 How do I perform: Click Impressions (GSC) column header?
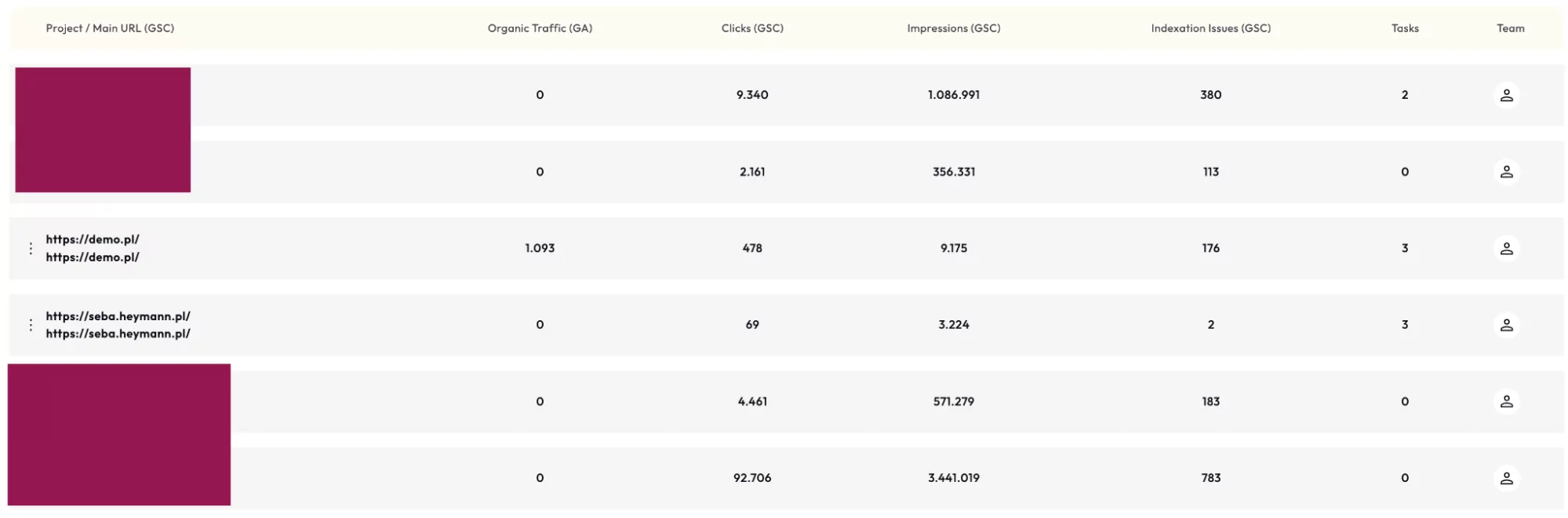tap(953, 28)
